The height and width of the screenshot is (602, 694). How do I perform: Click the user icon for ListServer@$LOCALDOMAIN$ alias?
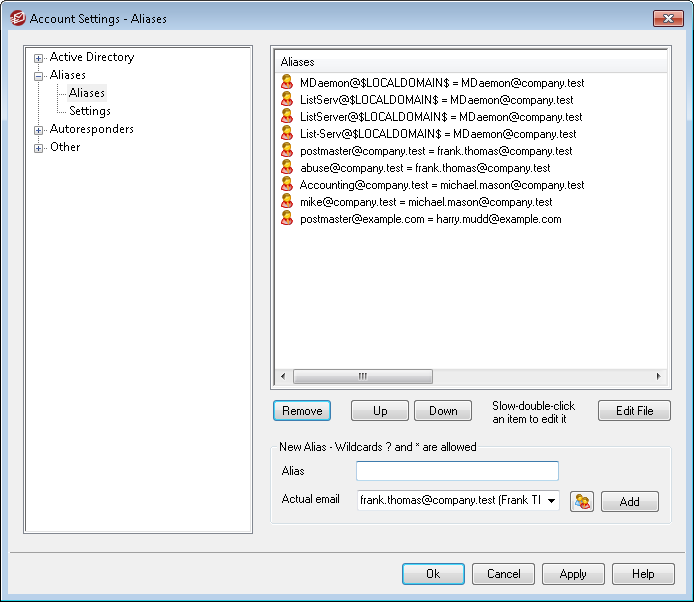tap(287, 117)
